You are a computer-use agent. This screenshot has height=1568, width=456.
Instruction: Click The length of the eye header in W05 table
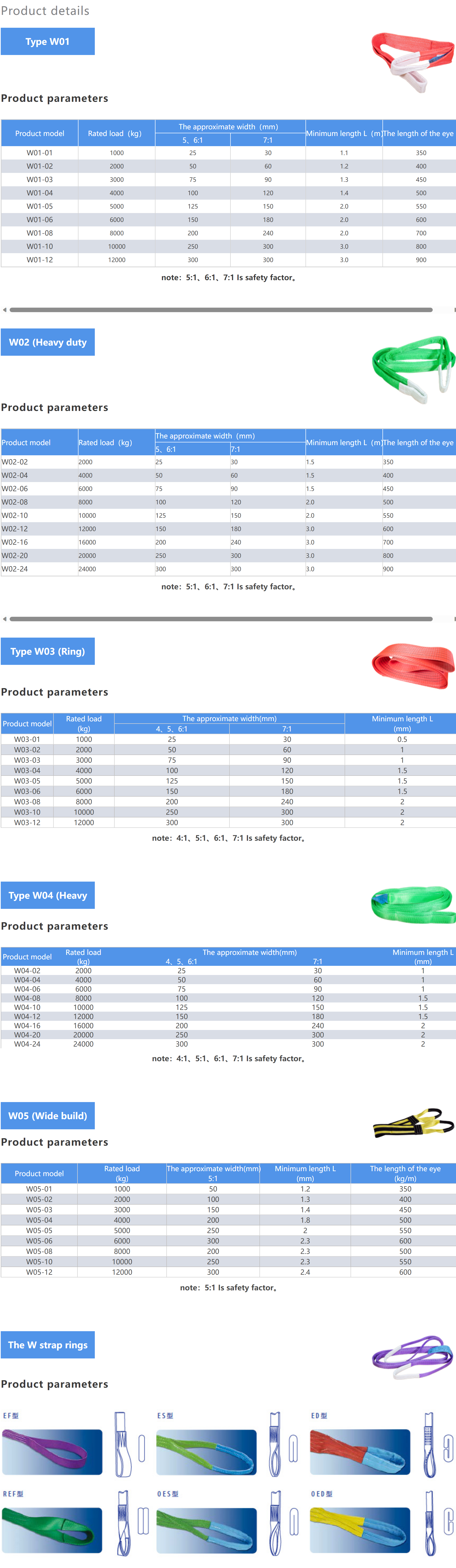tap(405, 1174)
